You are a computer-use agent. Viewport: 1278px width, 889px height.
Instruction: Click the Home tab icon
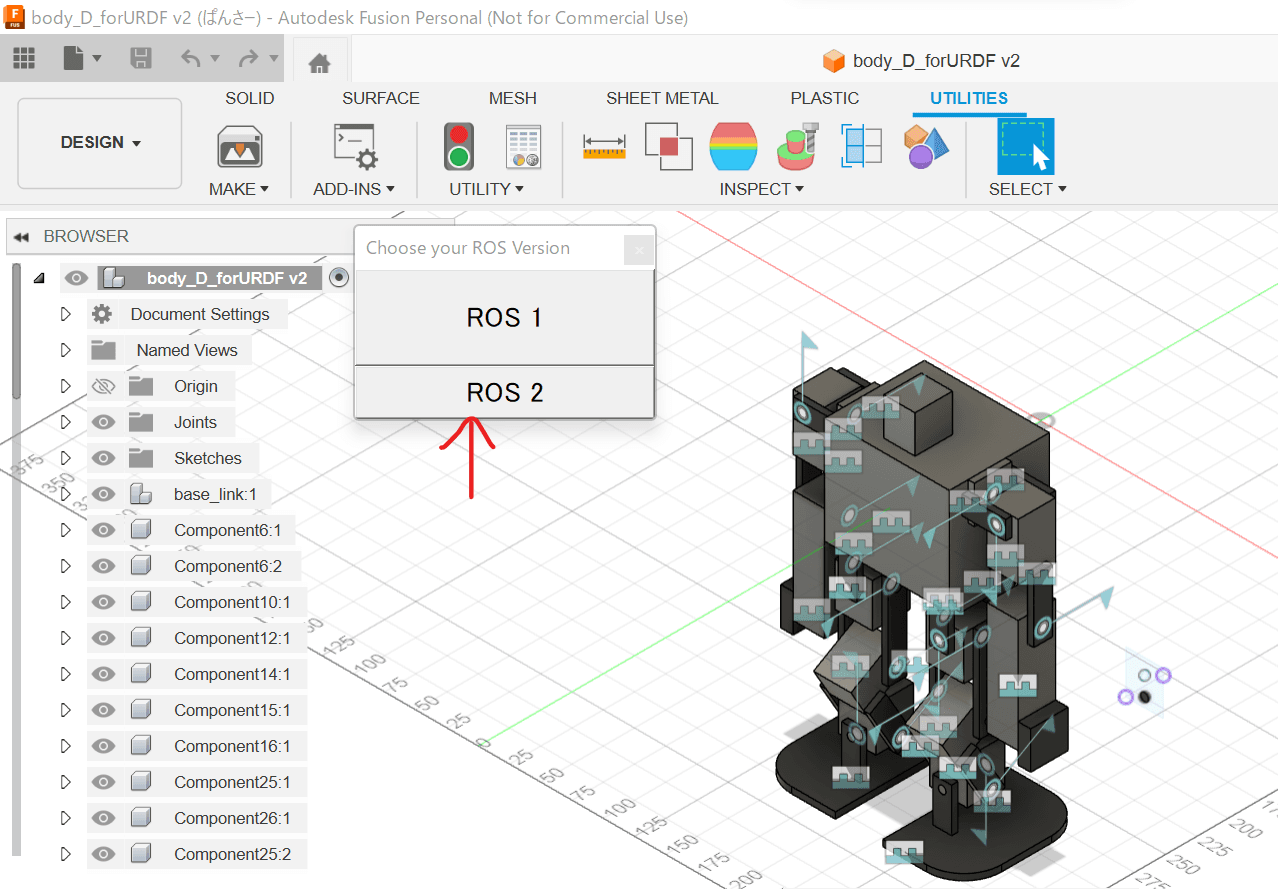pos(319,62)
